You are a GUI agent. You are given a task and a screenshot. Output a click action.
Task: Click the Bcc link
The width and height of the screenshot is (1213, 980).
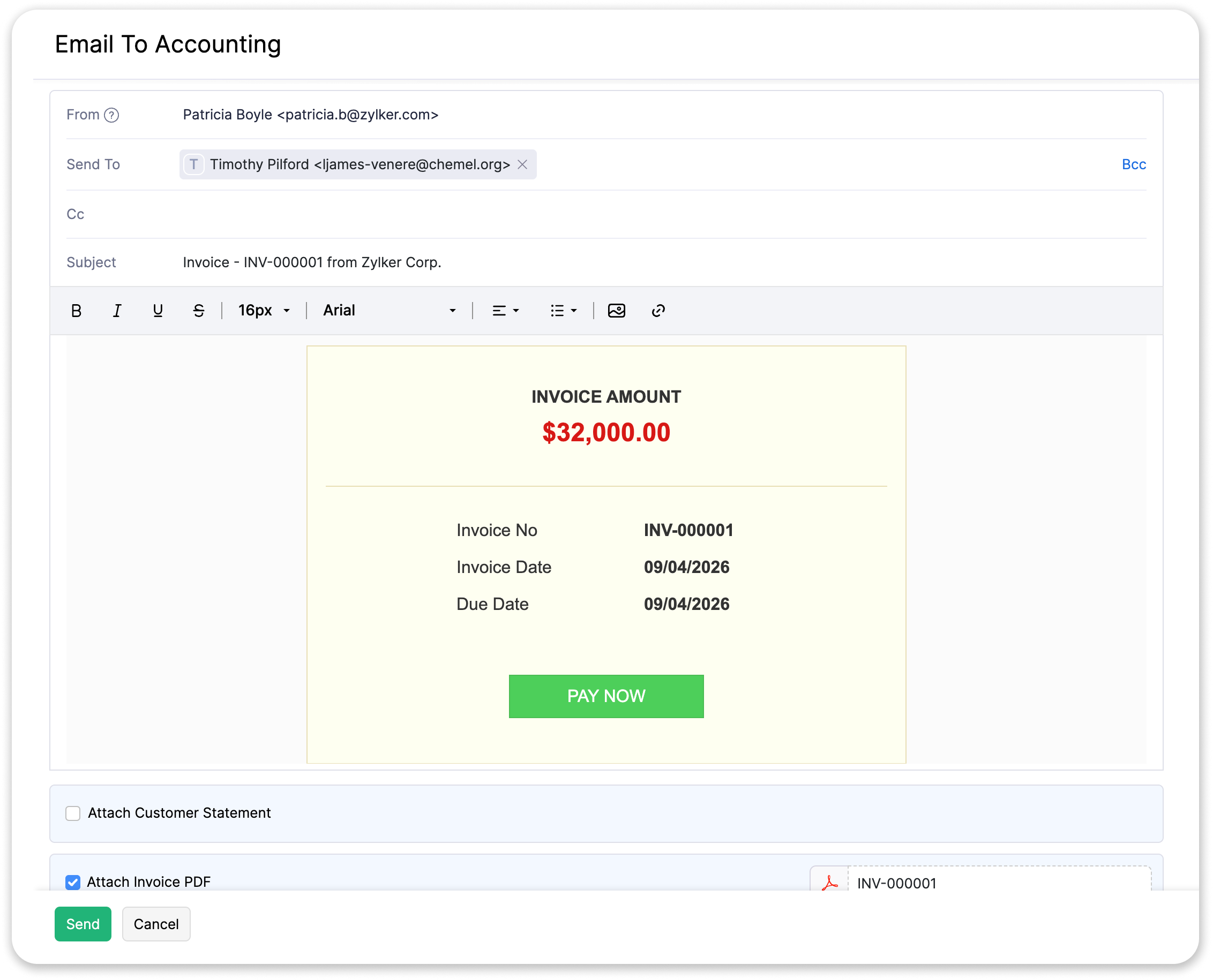pos(1133,164)
